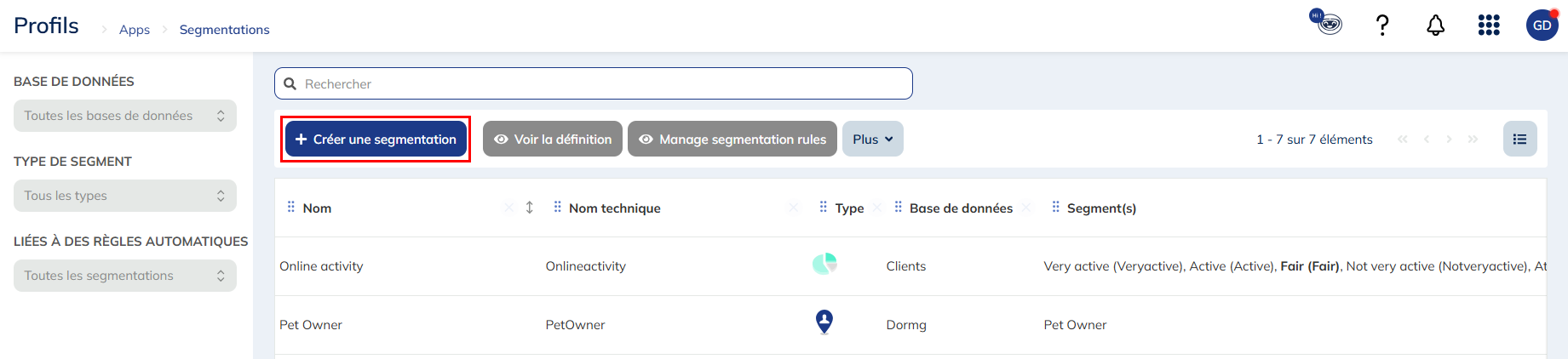This screenshot has height=359, width=1568.
Task: Click the mascot assistant icon
Action: click(x=1326, y=22)
